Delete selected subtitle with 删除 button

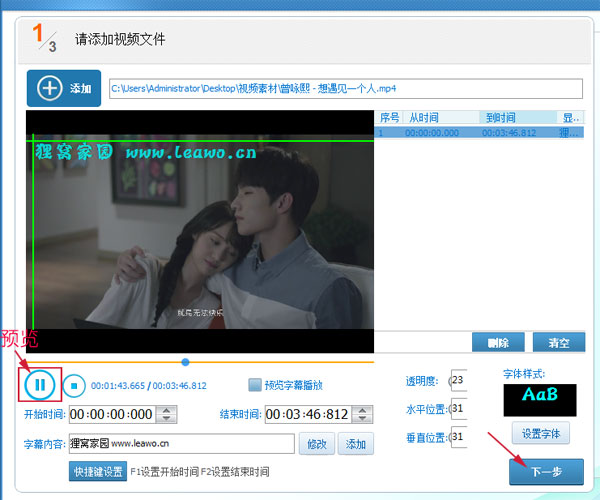pos(498,342)
